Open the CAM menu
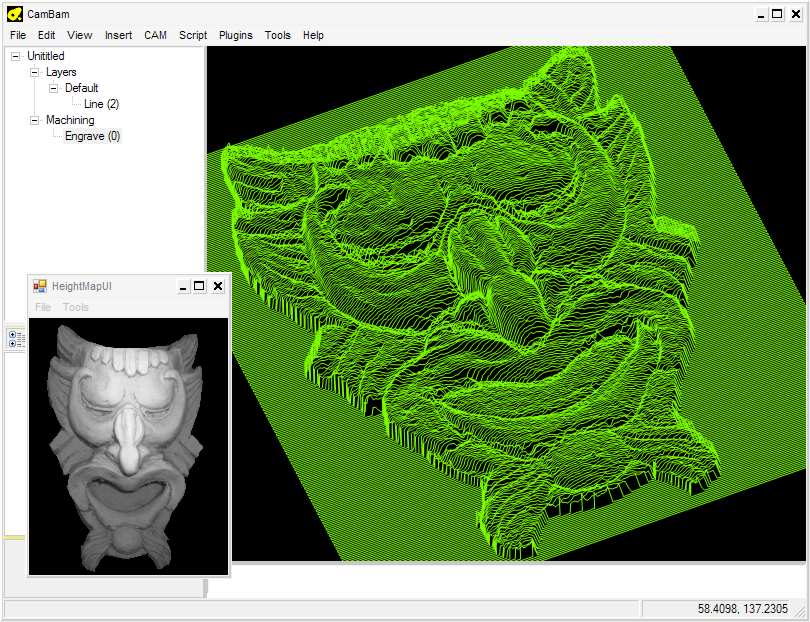 click(x=155, y=35)
